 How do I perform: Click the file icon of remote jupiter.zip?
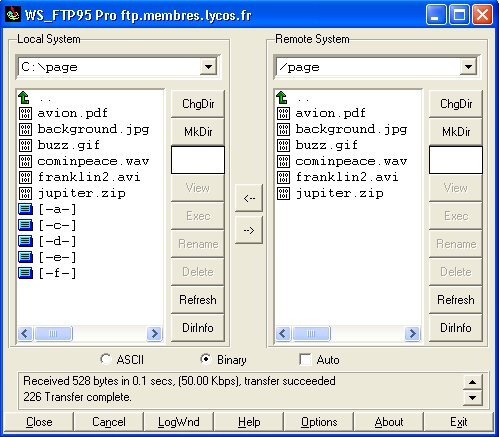pos(283,193)
